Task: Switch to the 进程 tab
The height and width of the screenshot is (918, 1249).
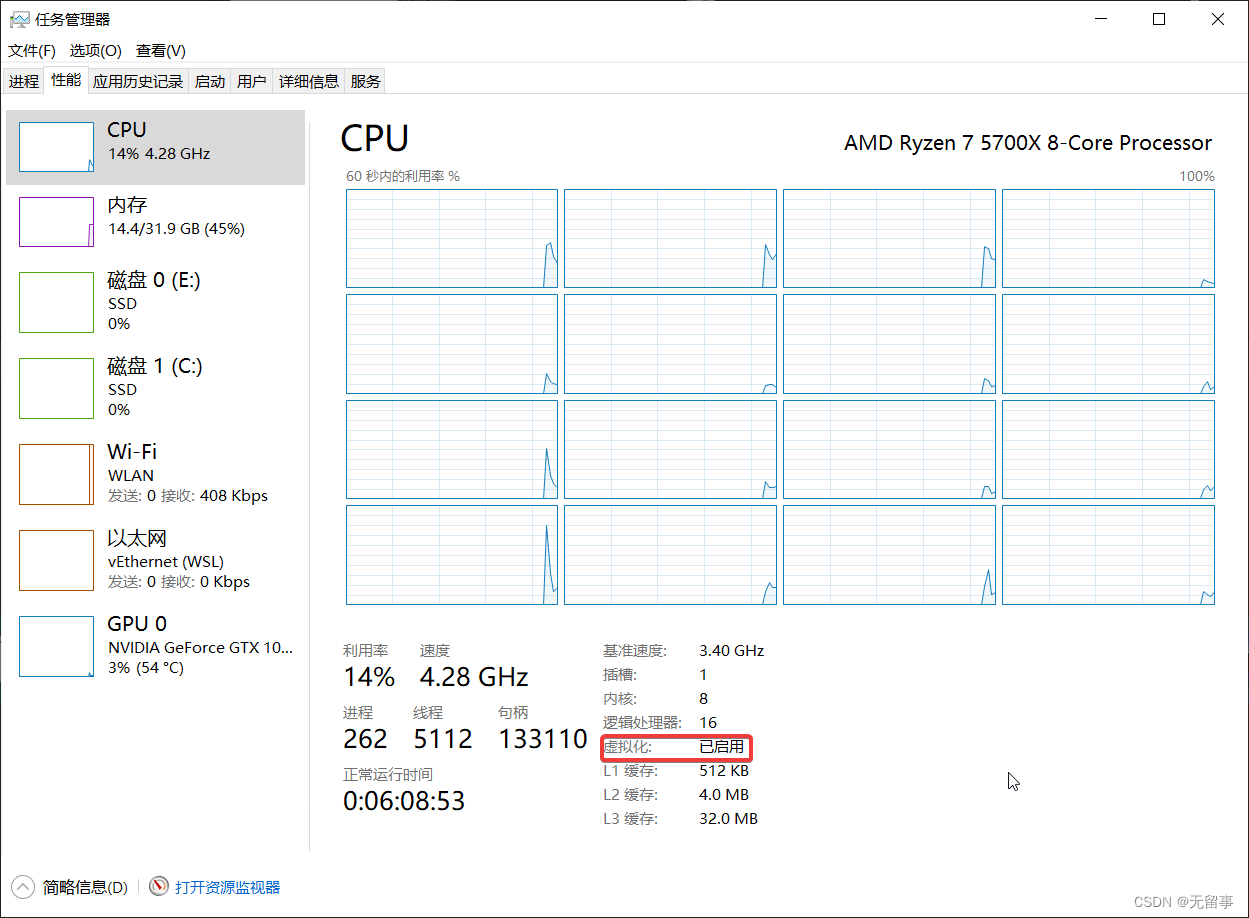Action: point(23,81)
